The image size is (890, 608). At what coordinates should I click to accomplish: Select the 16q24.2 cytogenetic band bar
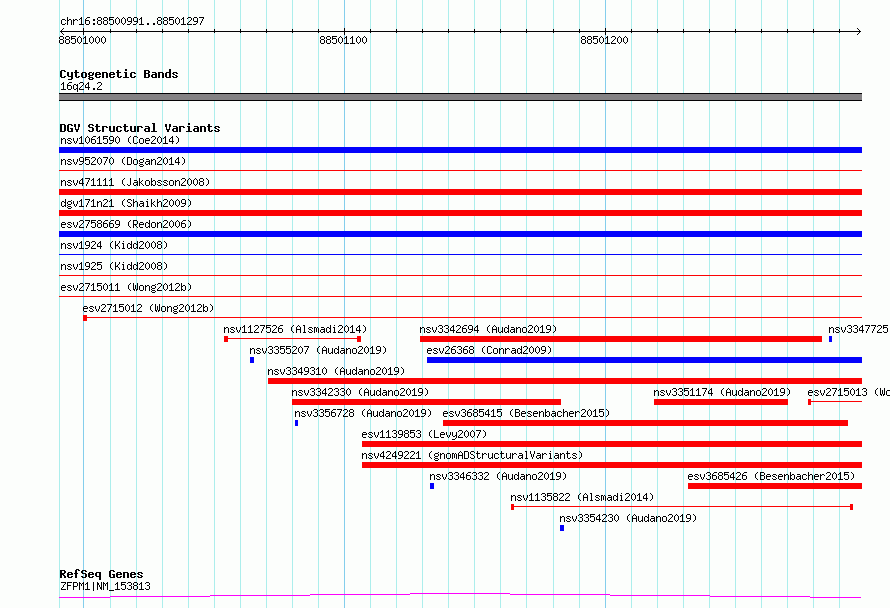[x=460, y=97]
